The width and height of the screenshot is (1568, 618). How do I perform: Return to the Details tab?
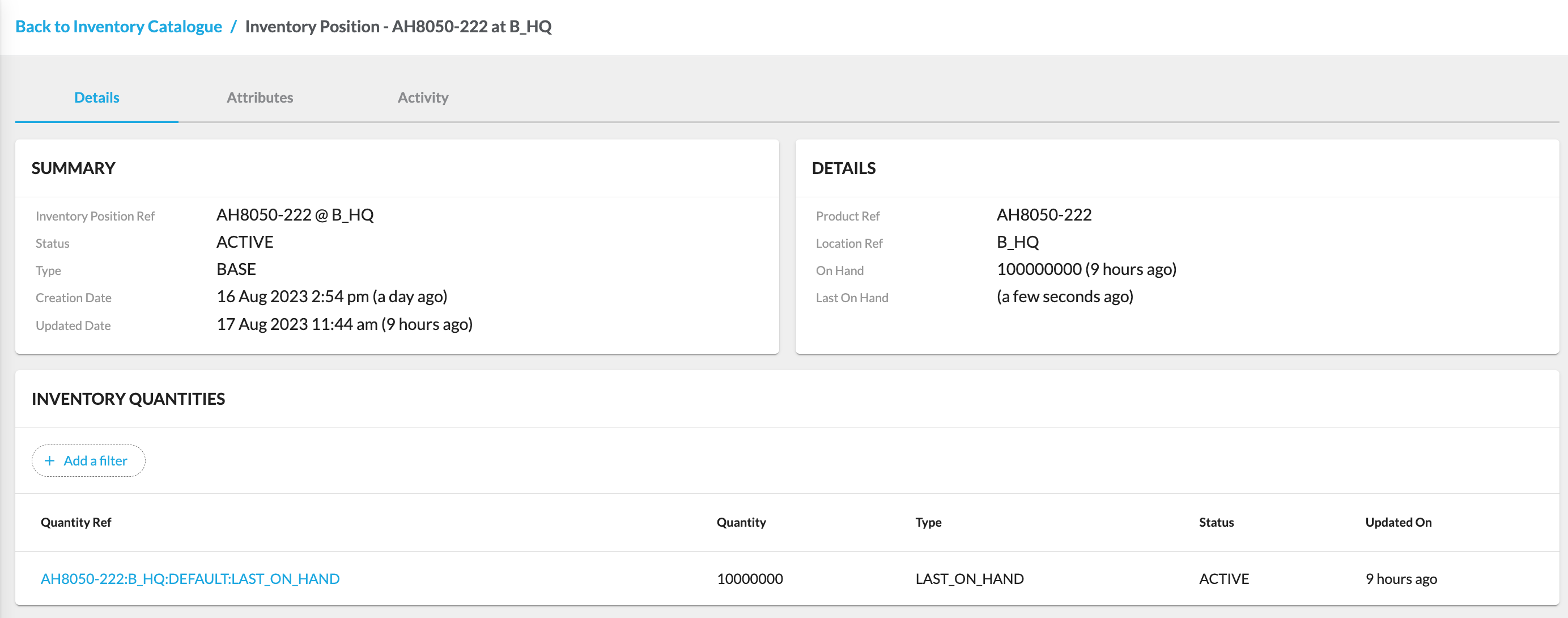pyautogui.click(x=96, y=98)
